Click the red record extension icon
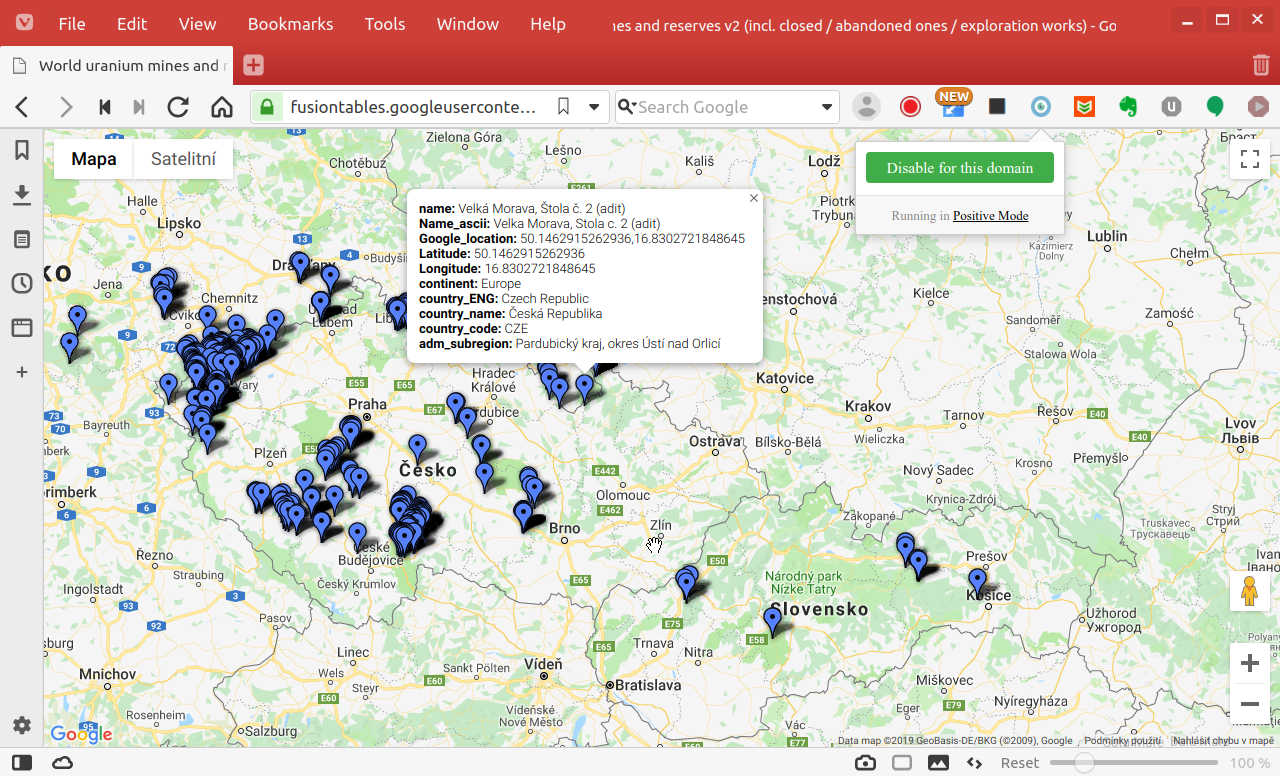1280x776 pixels. [910, 107]
